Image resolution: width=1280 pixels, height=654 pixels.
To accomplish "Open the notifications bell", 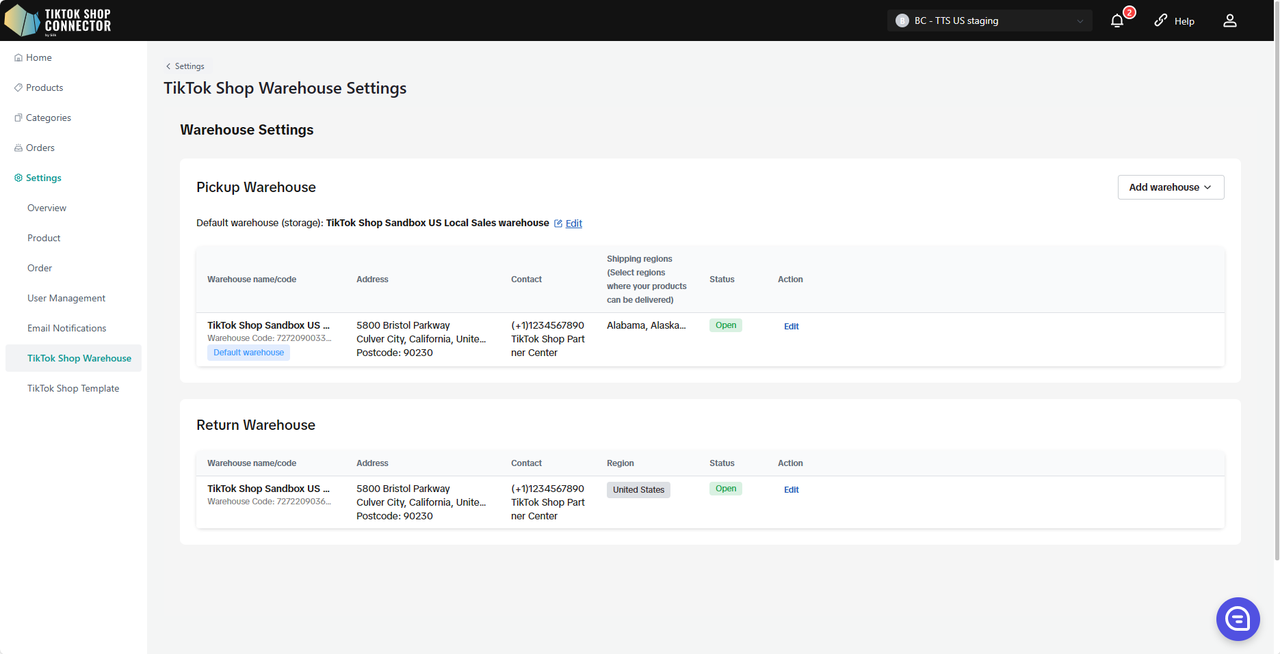I will tap(1117, 21).
